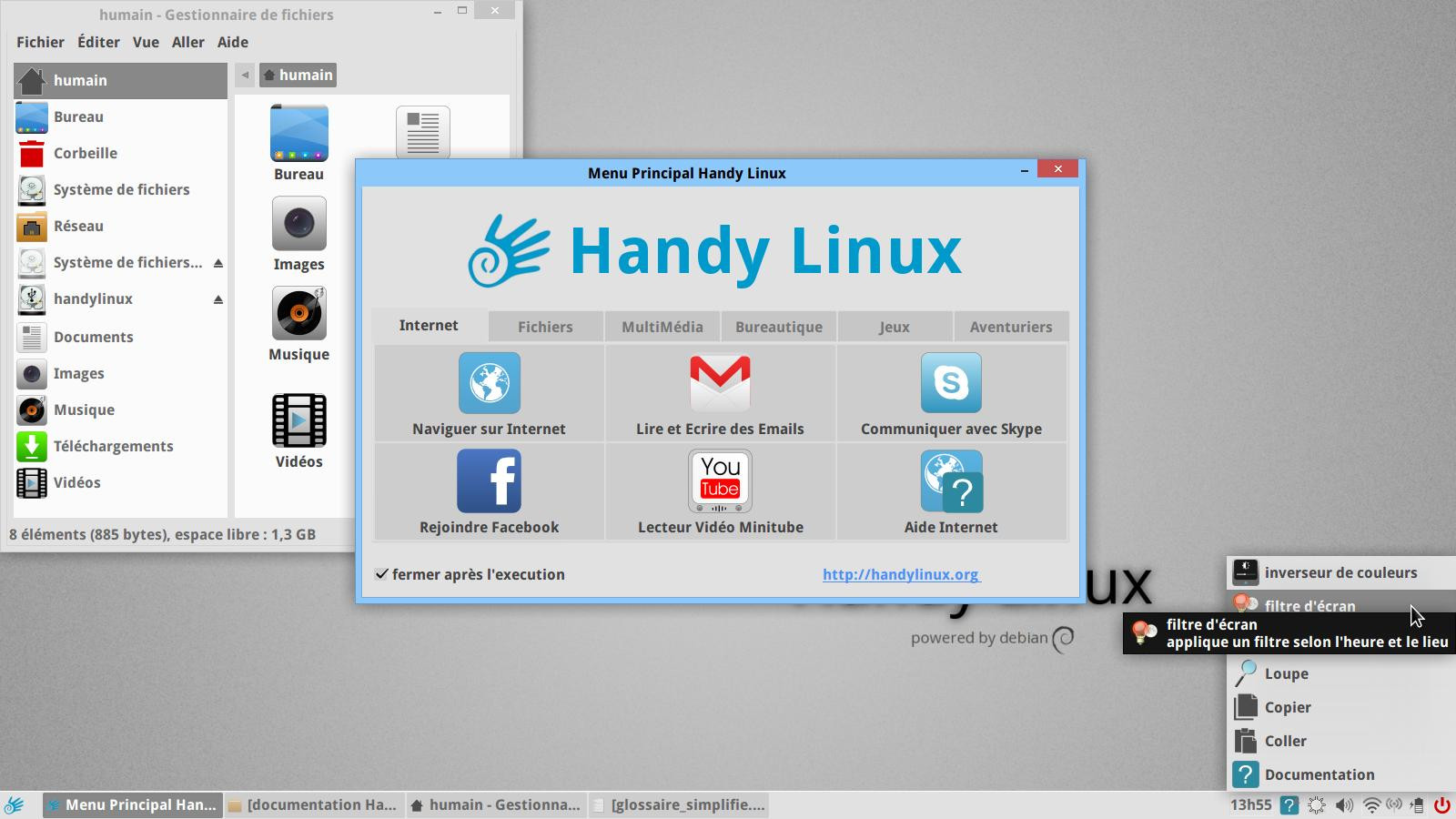The width and height of the screenshot is (1456, 819).
Task: Switch to the Fichiers tab
Action: [x=545, y=327]
